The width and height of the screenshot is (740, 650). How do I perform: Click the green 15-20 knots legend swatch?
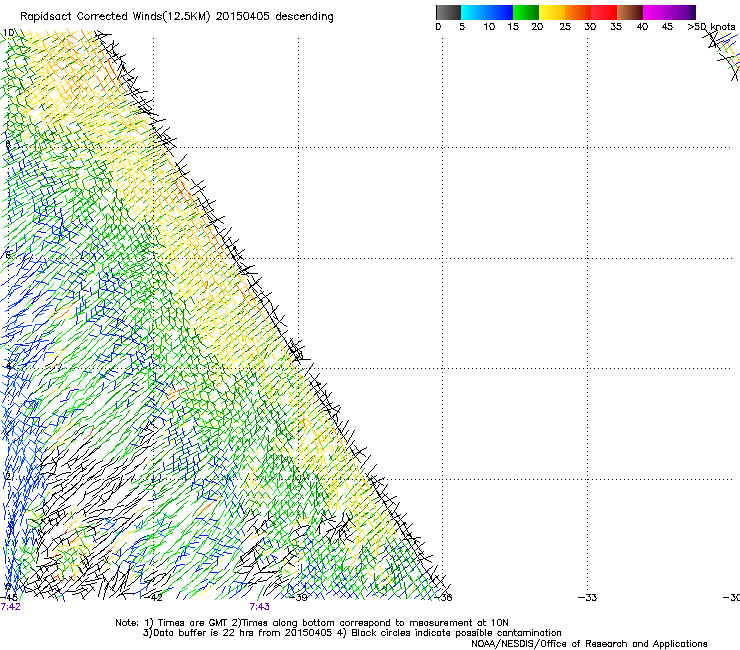[x=526, y=12]
